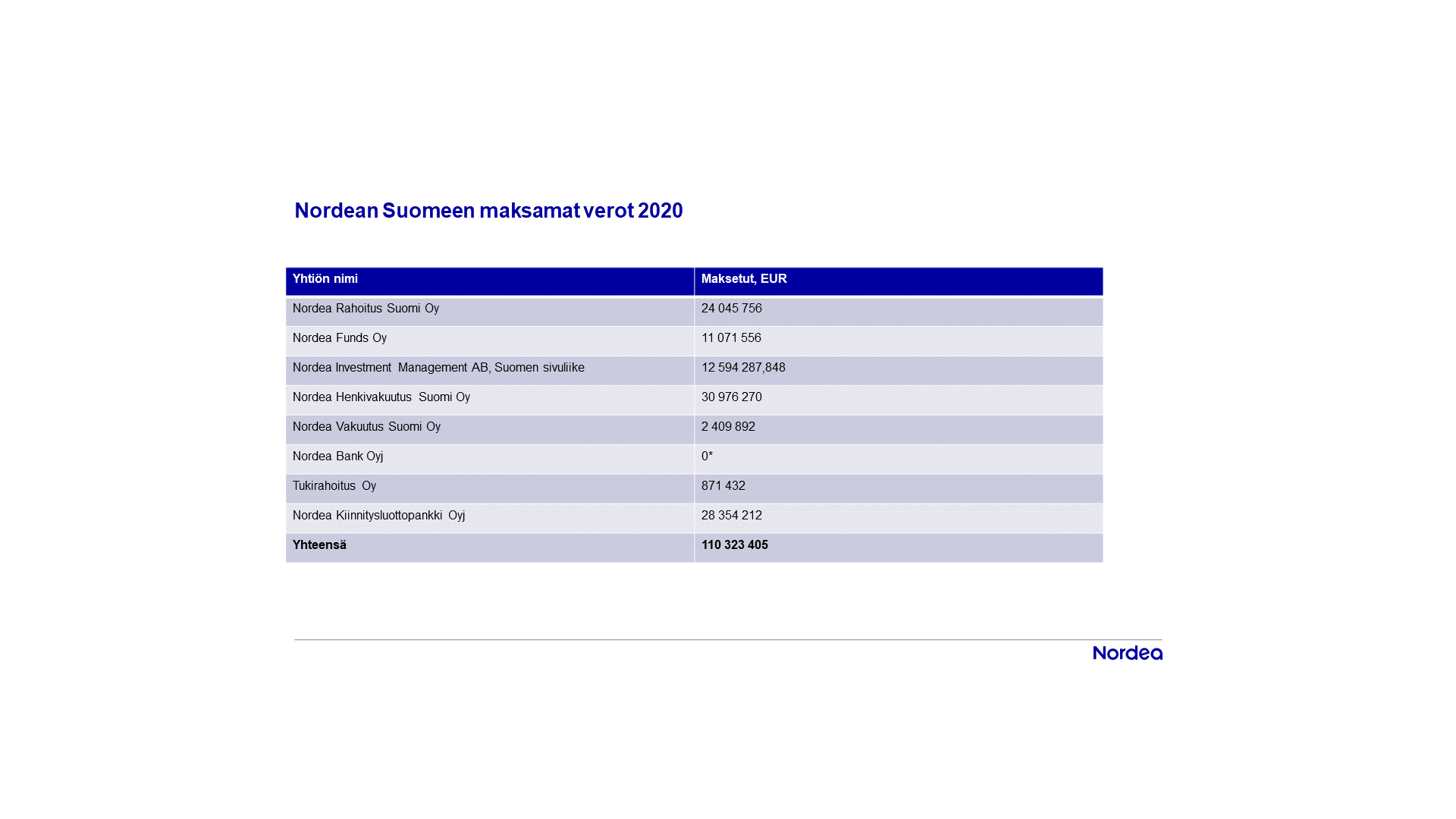The height and width of the screenshot is (819, 1456).
Task: Click the title Nordean Suomeen maksamat verot 2020
Action: pos(488,211)
